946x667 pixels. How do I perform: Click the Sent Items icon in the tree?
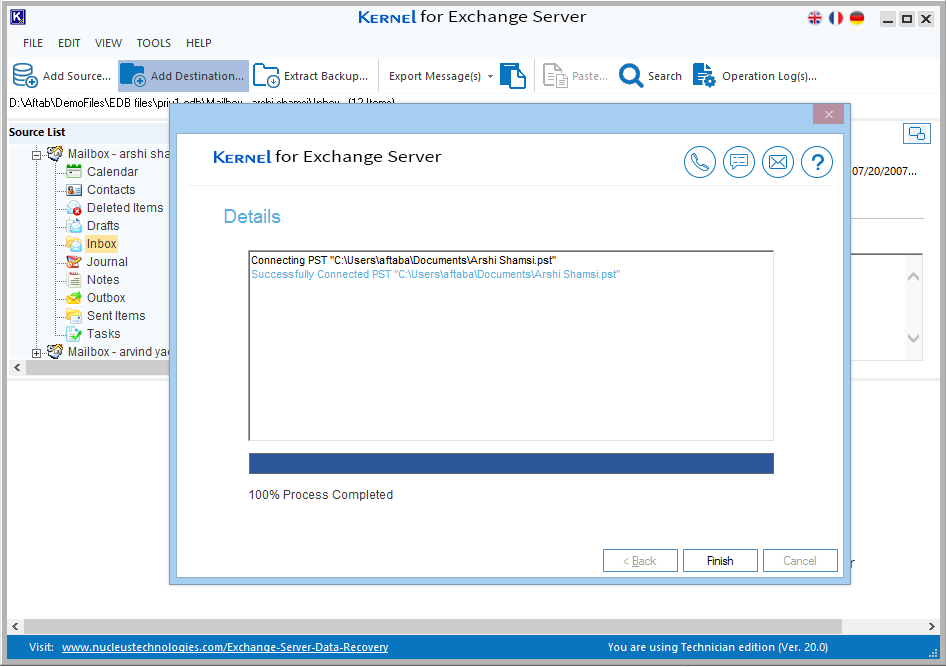[74, 316]
